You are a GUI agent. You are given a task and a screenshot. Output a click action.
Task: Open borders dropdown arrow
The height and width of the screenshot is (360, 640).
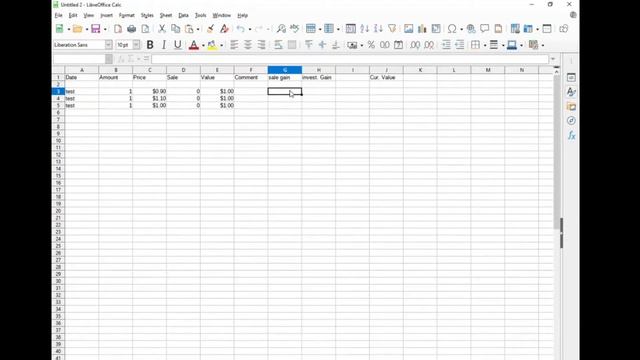pos(485,45)
